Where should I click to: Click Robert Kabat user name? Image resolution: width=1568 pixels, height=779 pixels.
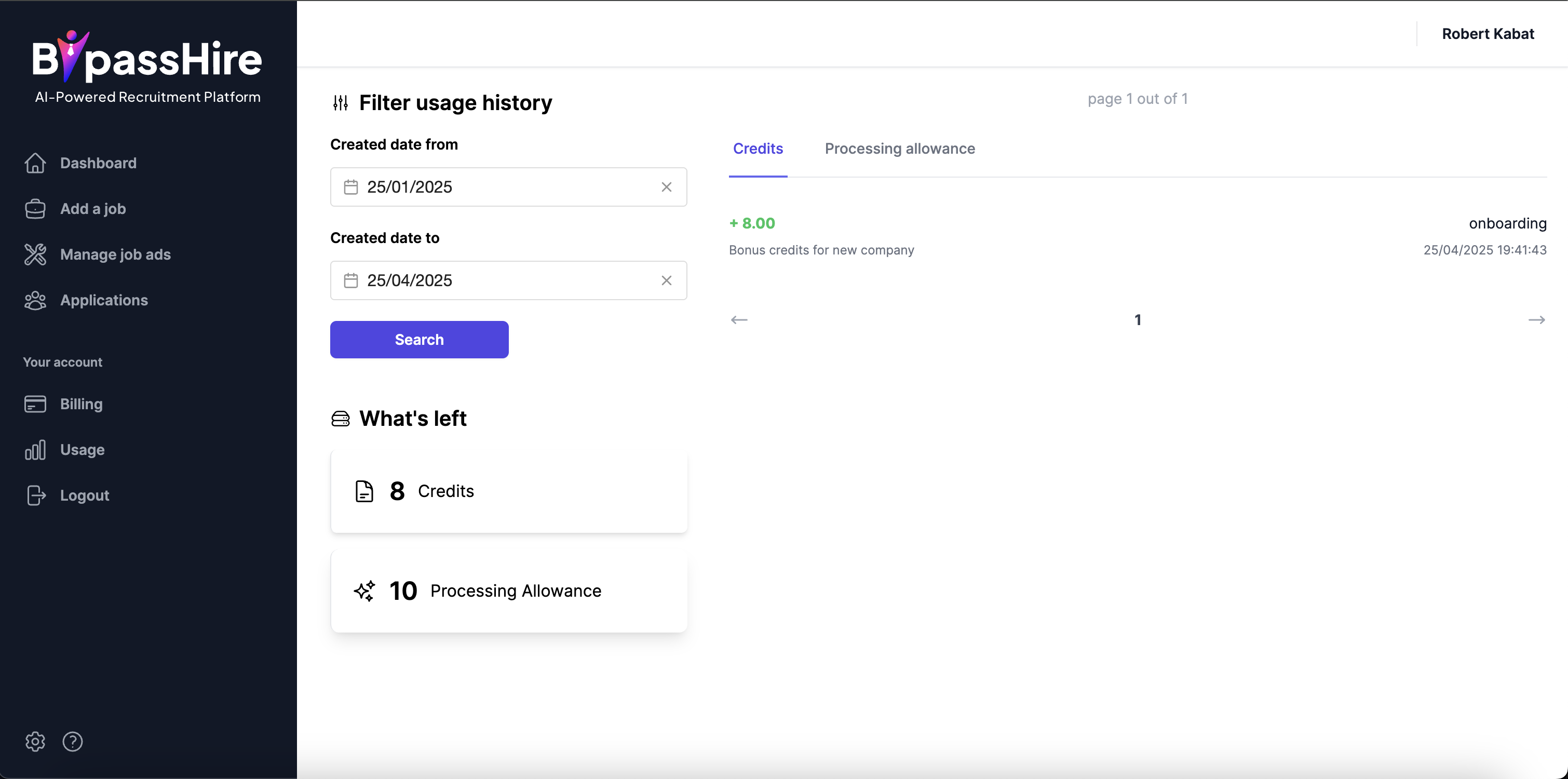coord(1487,34)
